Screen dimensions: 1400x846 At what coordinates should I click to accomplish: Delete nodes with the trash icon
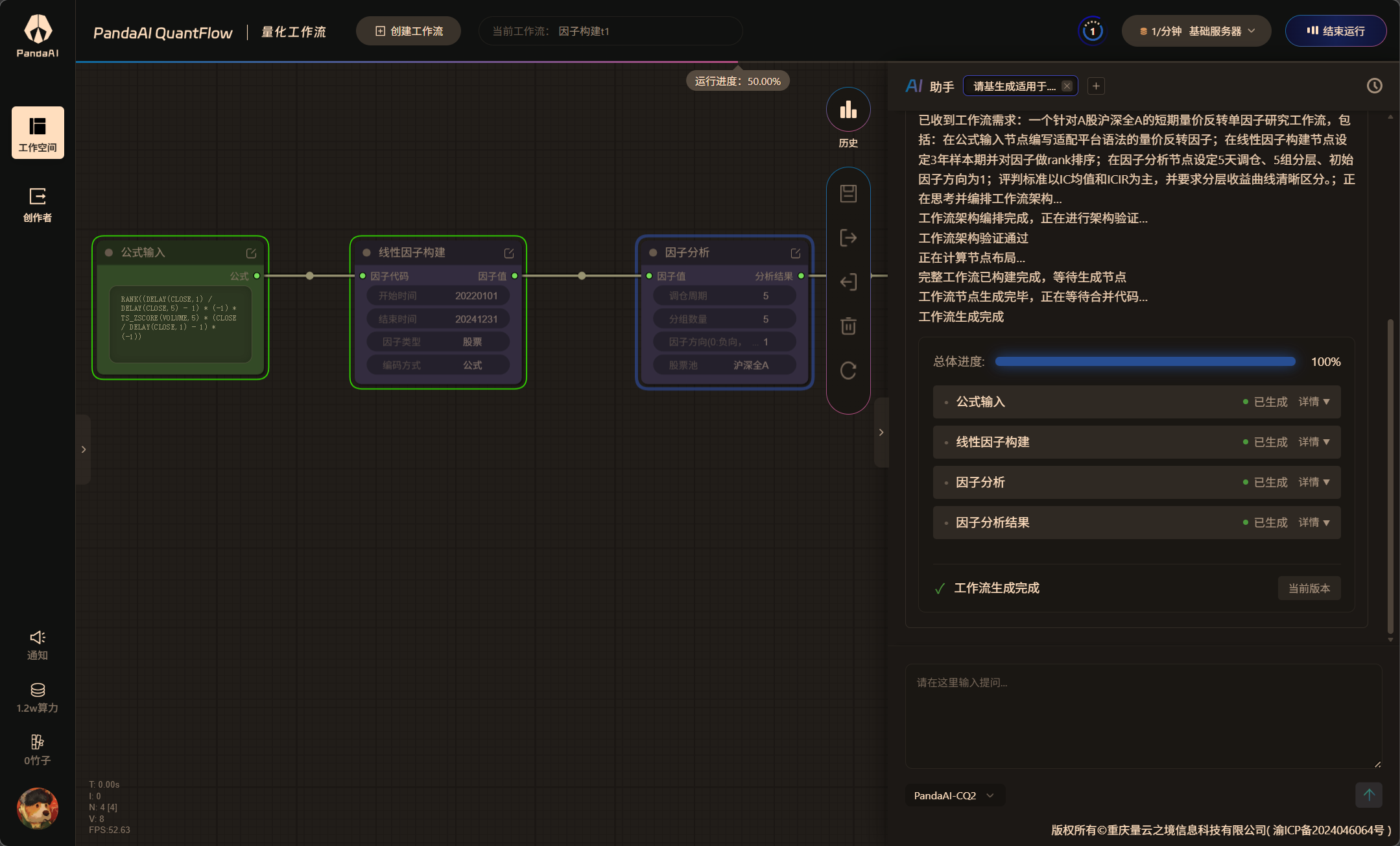(x=848, y=326)
